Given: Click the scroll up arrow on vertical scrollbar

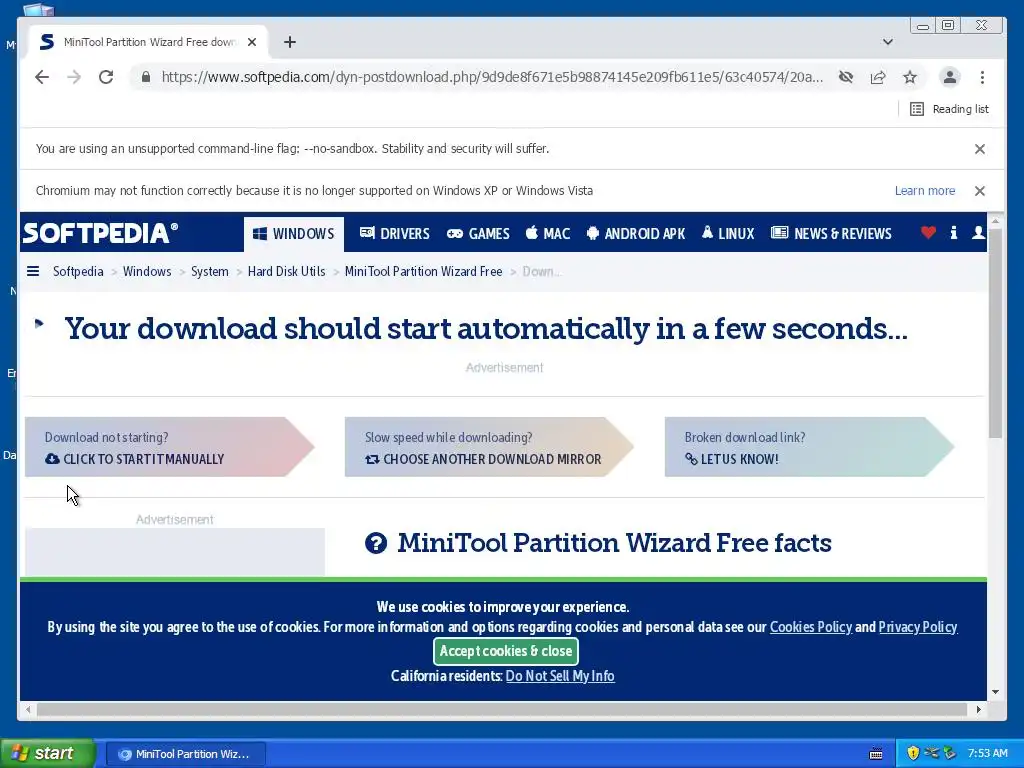Looking at the screenshot, I should 995,221.
